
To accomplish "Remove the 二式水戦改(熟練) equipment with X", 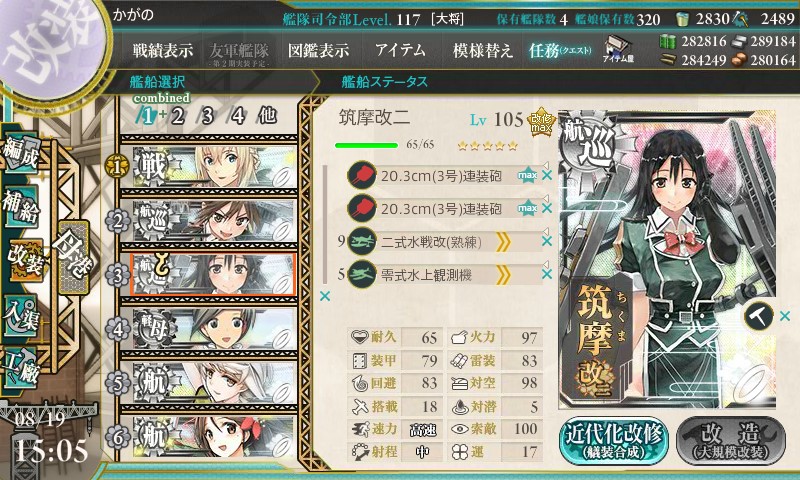I will tap(546, 242).
